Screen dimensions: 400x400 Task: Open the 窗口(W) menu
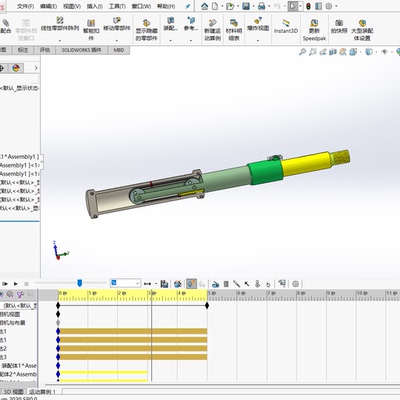pos(141,6)
